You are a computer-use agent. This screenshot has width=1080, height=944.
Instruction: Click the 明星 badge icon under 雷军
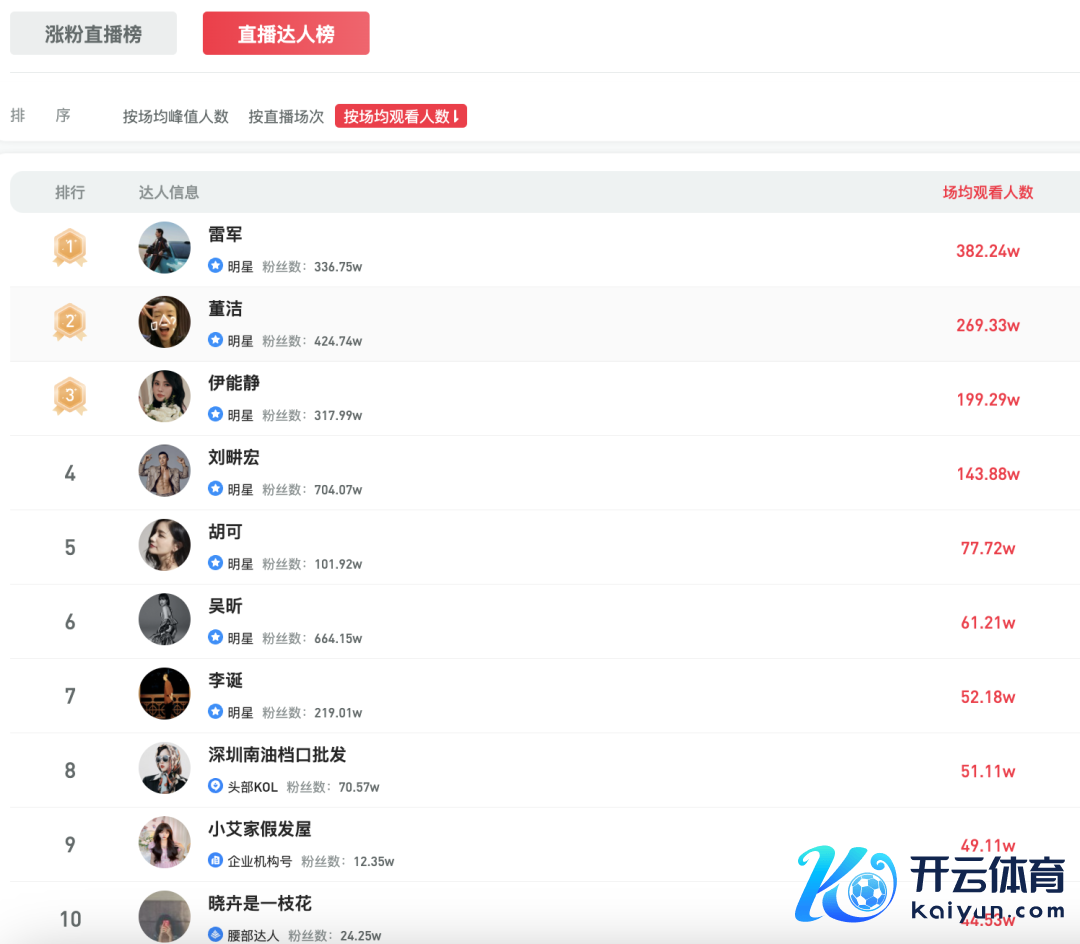215,266
